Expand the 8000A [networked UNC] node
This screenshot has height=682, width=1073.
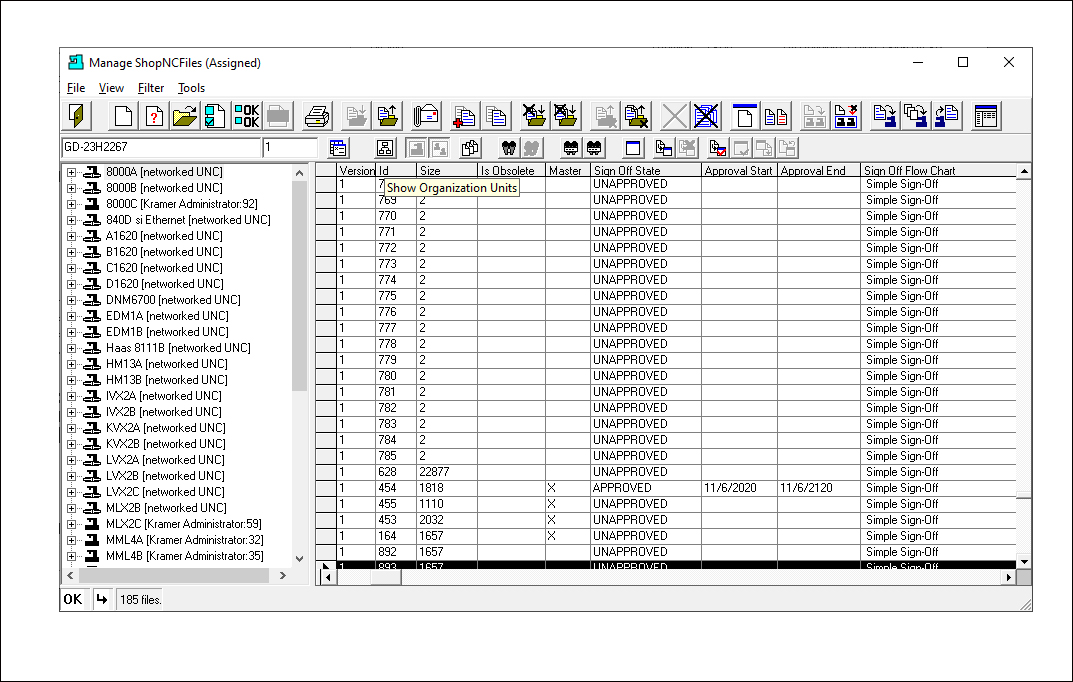(71, 172)
